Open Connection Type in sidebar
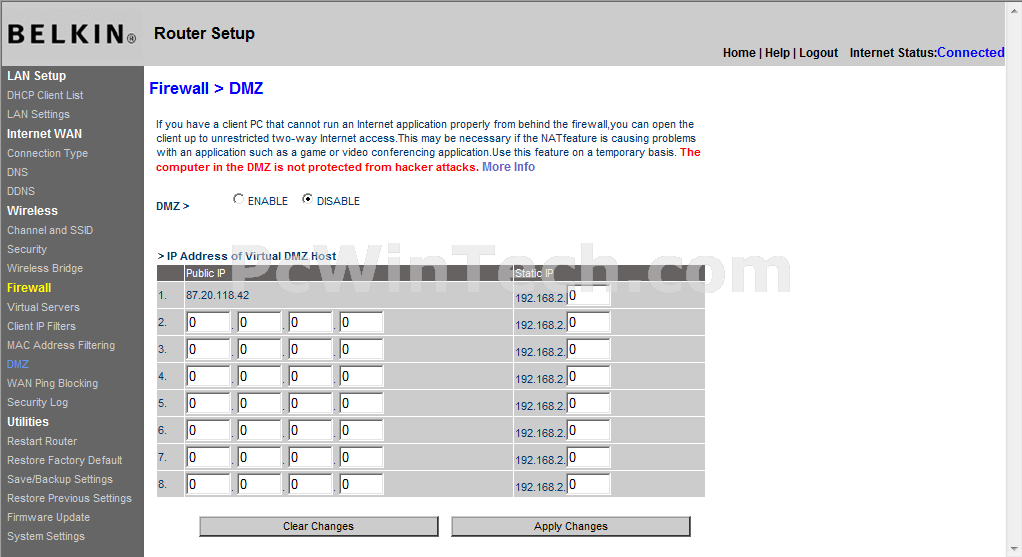This screenshot has width=1022, height=557. 48,153
